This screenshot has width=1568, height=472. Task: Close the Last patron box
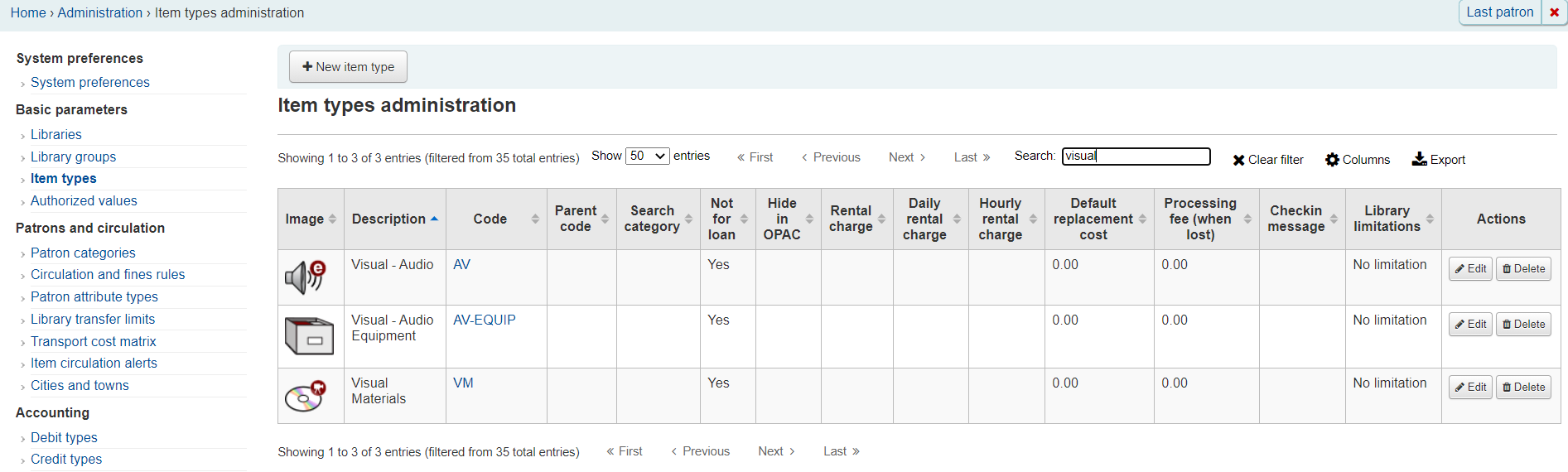click(x=1554, y=12)
